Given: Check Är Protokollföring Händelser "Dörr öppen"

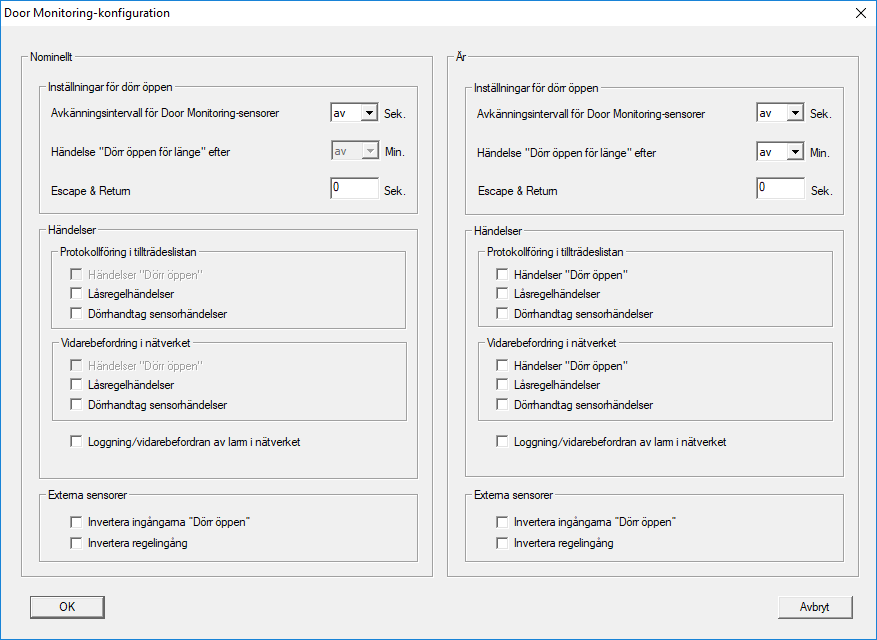Looking at the screenshot, I should pyautogui.click(x=502, y=274).
